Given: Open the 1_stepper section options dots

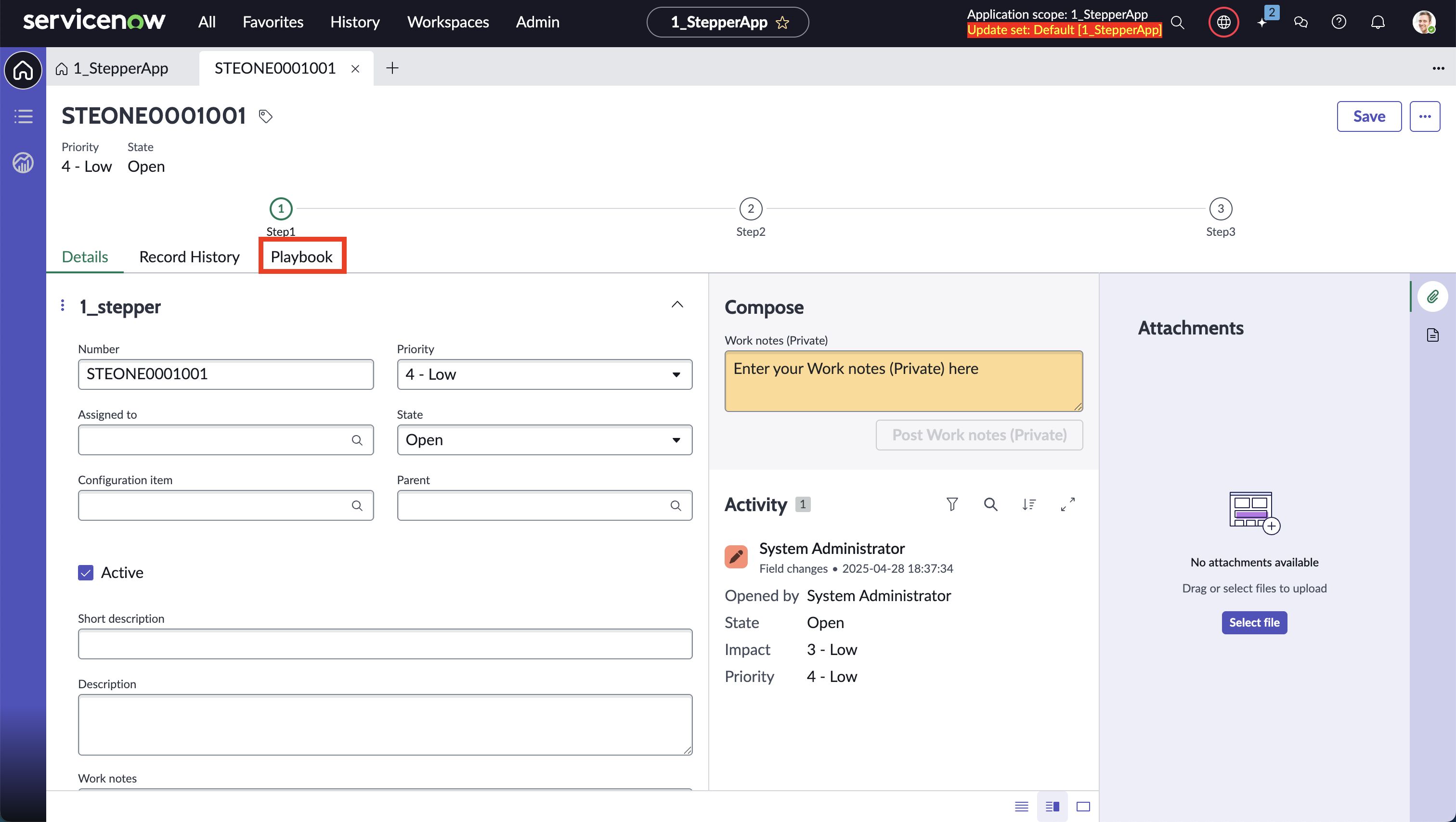Looking at the screenshot, I should coord(63,305).
